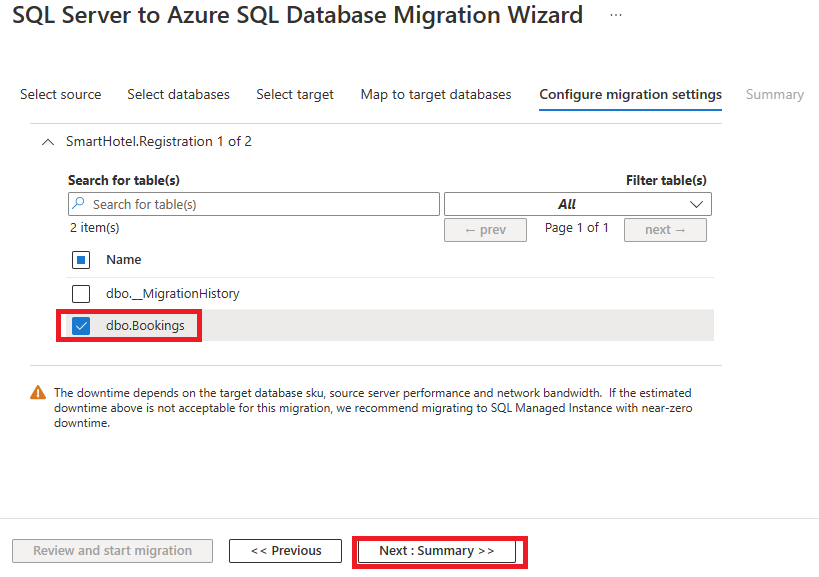Toggle the select-all Name checkbox
819x577 pixels.
(x=81, y=260)
